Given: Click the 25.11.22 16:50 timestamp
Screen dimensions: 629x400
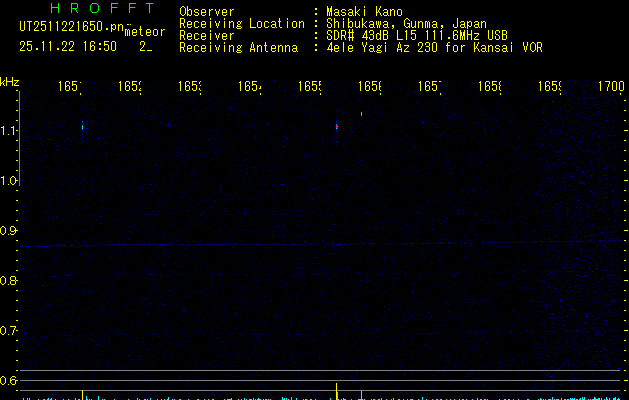Looking at the screenshot, I should coord(68,46).
